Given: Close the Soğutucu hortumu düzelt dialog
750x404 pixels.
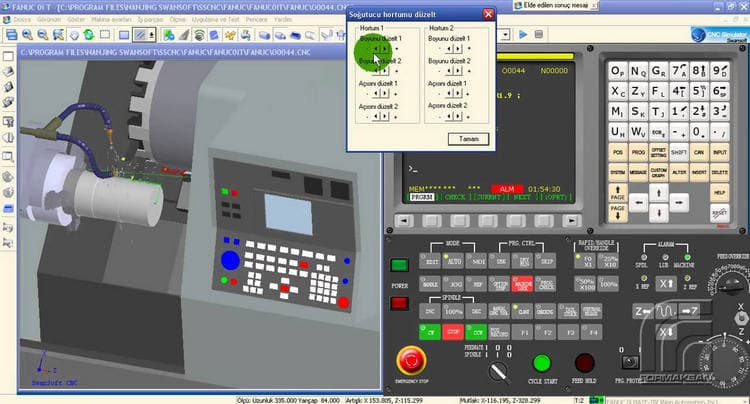Looking at the screenshot, I should point(488,14).
